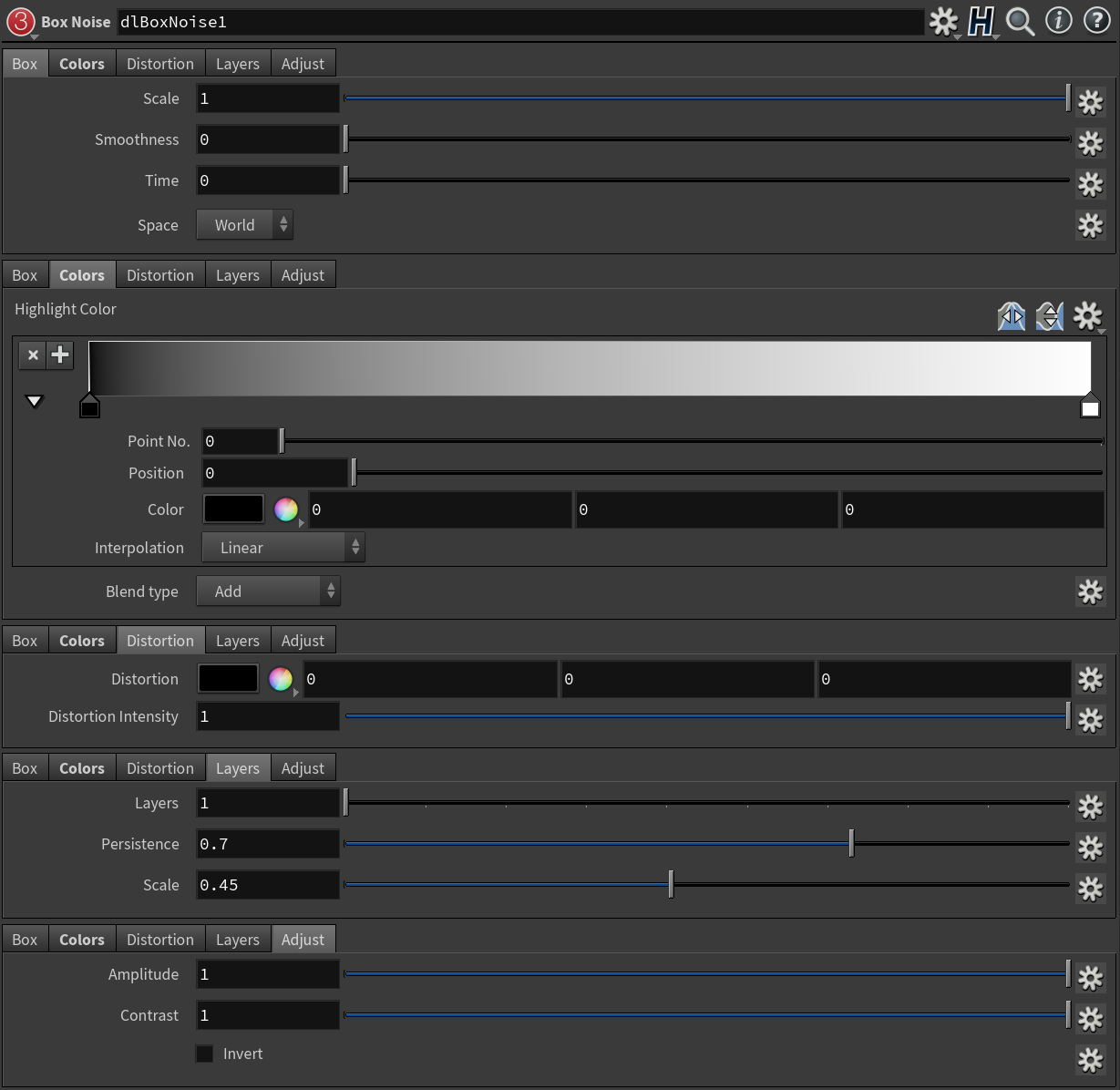This screenshot has height=1090, width=1120.
Task: Enable the Invert checkbox
Action: coord(205,1054)
